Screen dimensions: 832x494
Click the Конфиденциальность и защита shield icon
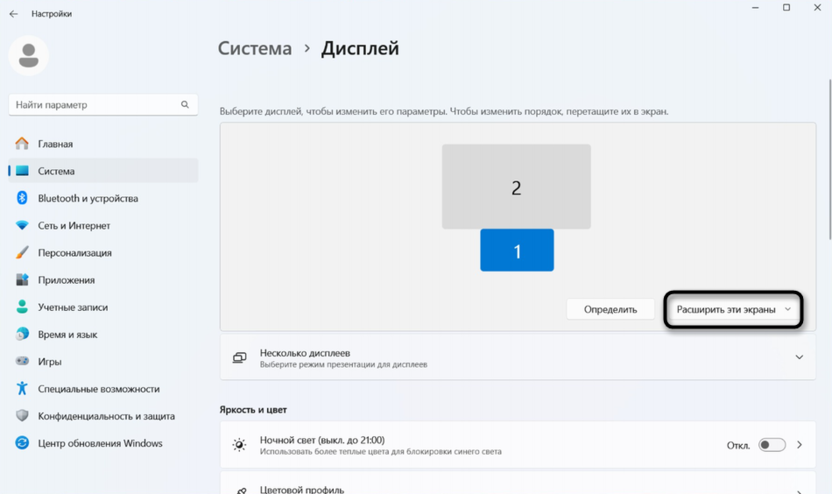coord(22,415)
